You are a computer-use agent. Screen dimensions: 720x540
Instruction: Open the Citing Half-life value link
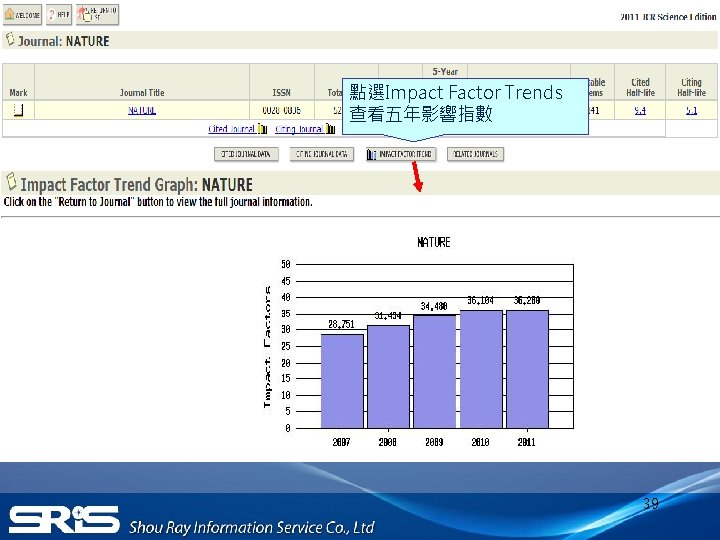pyautogui.click(x=692, y=110)
